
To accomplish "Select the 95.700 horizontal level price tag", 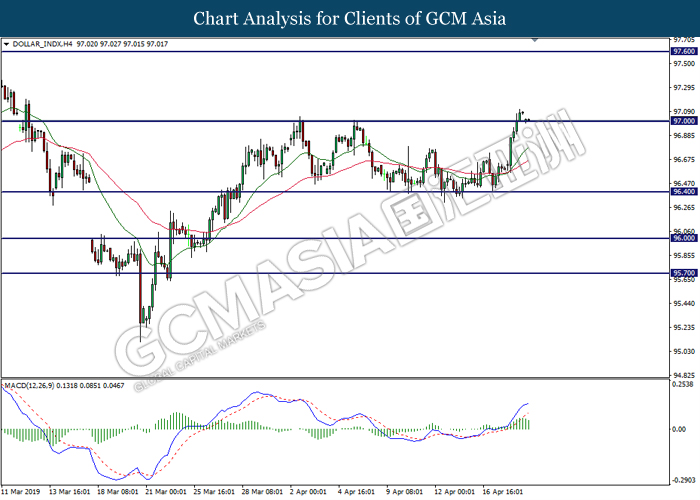I will 684,273.
